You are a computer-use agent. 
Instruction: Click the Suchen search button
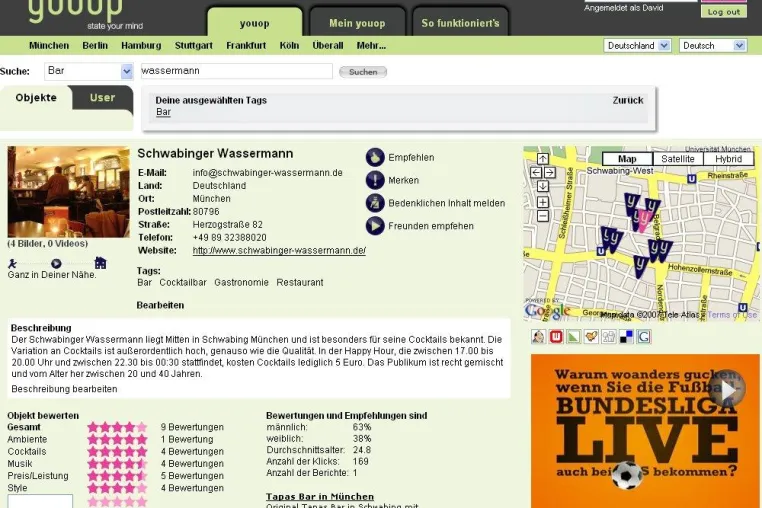pyautogui.click(x=363, y=72)
